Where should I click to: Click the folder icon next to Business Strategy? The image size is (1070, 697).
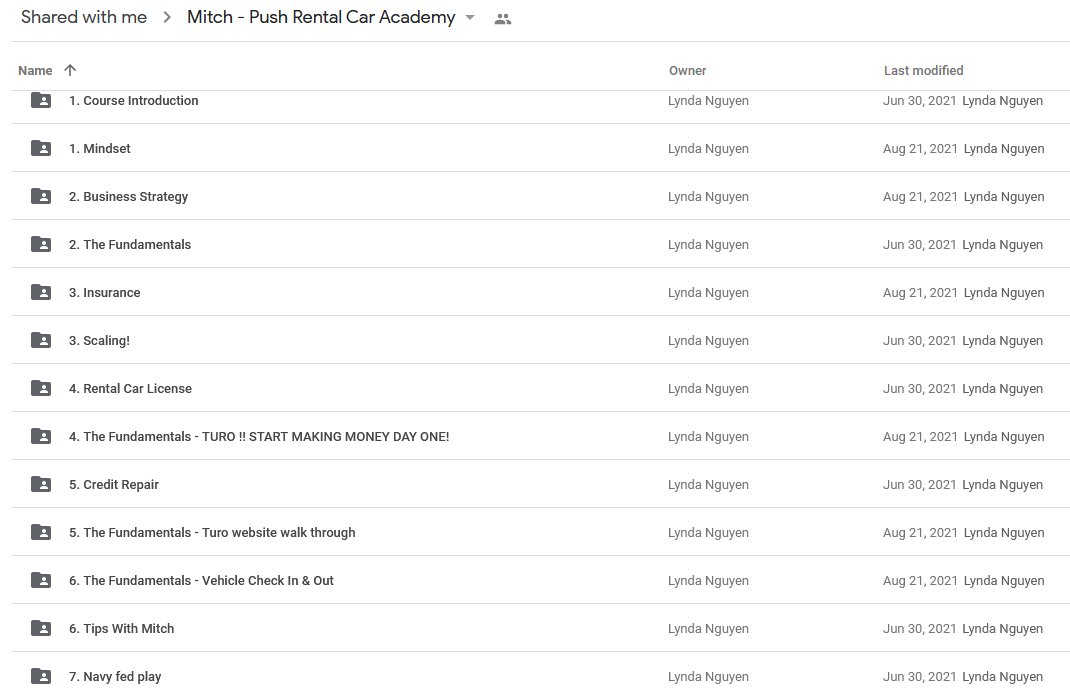click(x=41, y=197)
